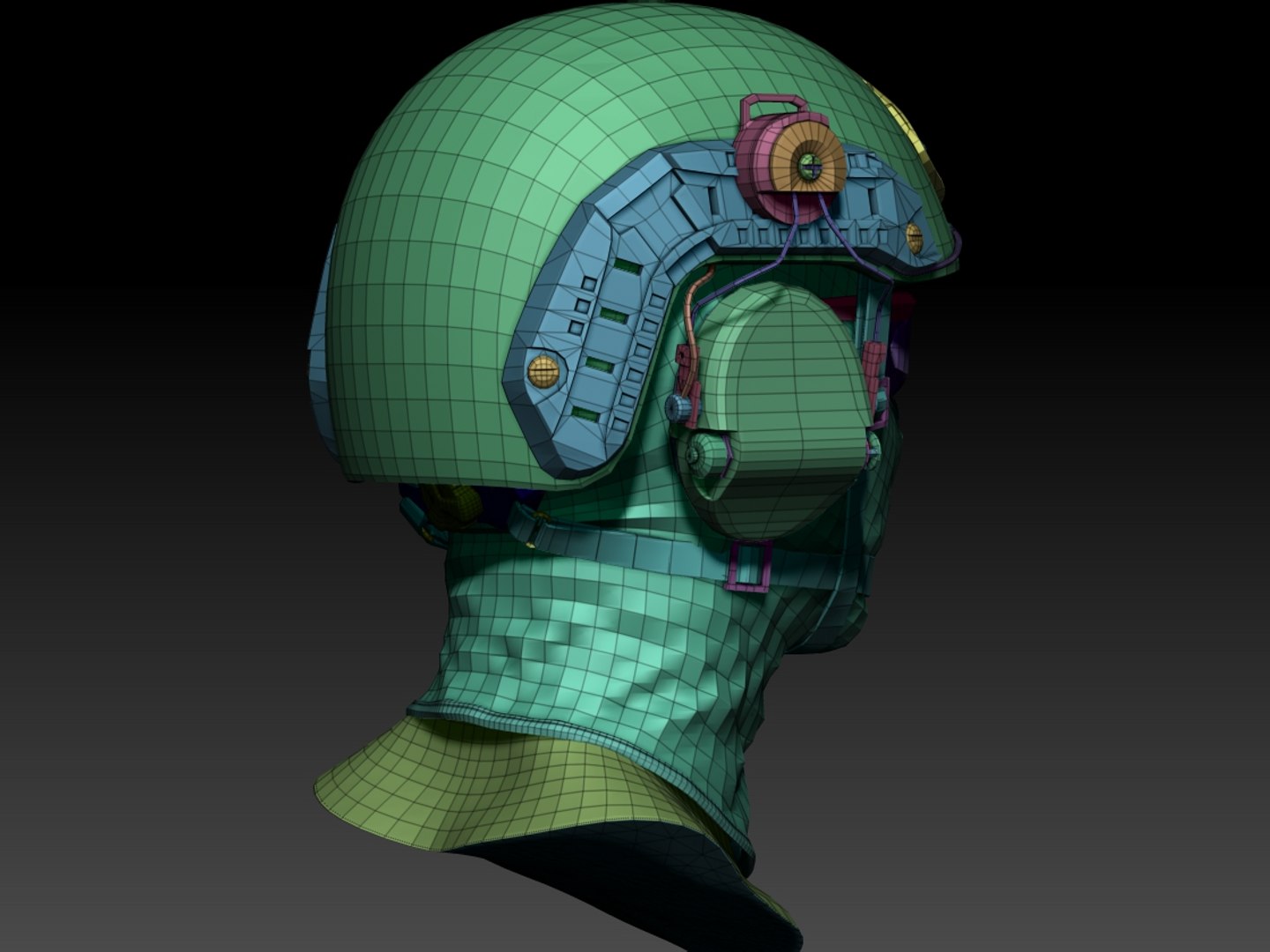The width and height of the screenshot is (1270, 952).
Task: Click the pink chin strap buckle
Action: click(750, 567)
